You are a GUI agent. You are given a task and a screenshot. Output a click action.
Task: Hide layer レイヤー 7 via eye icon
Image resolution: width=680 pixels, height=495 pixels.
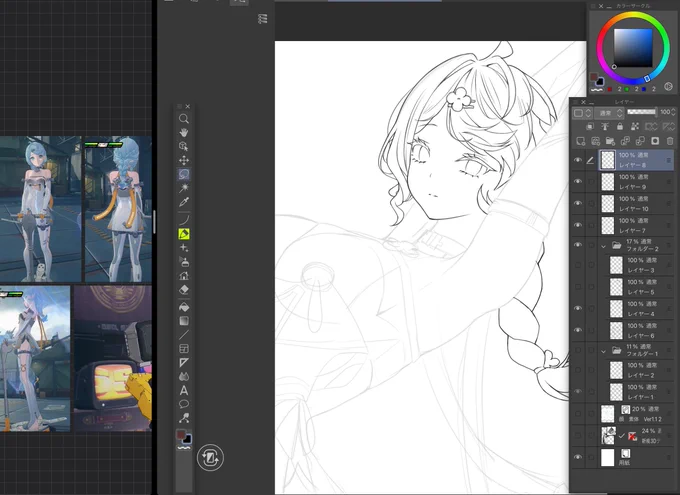tap(578, 225)
